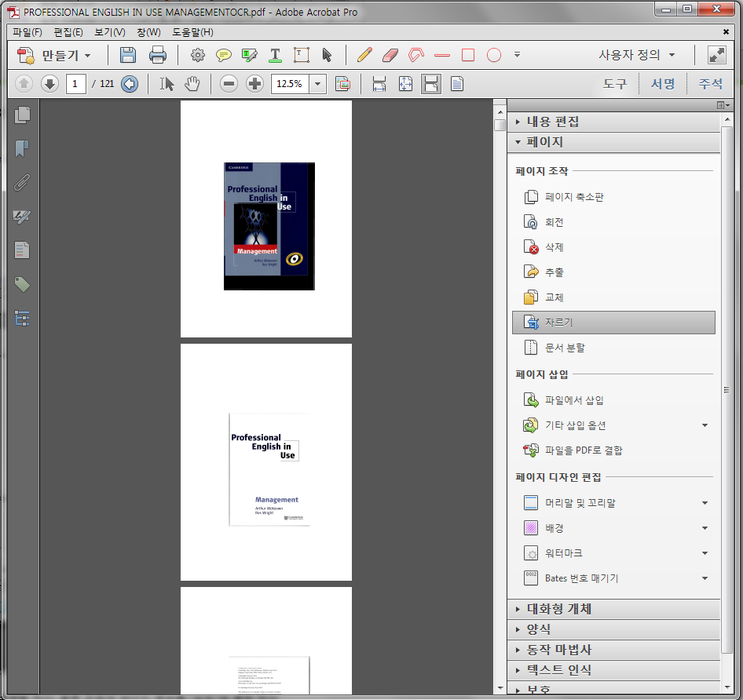Expand the 대화형 개체 section
This screenshot has width=743, height=700.
(614, 609)
